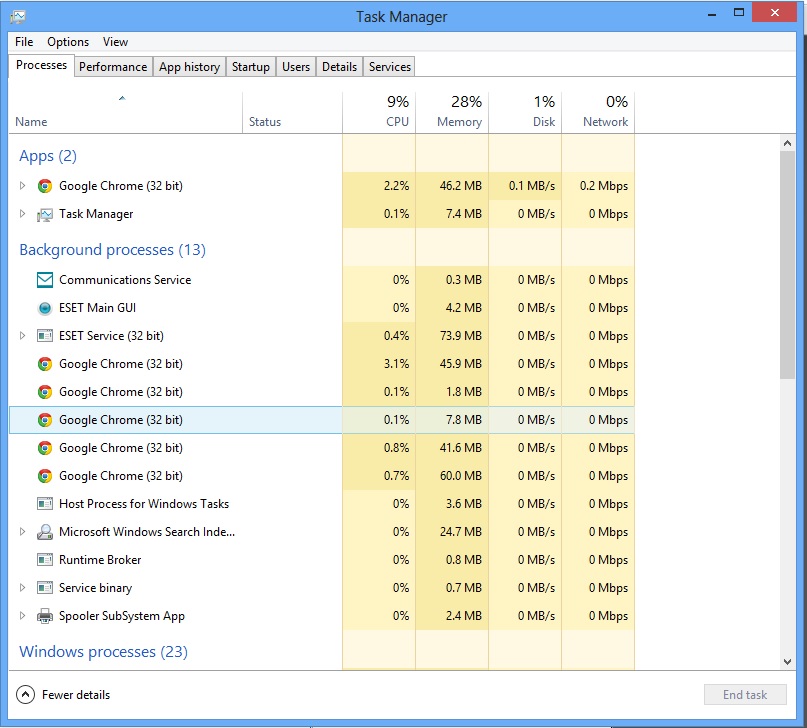The image size is (807, 728).
Task: Click Microsoft Windows Search Indexer icon
Action: coord(45,532)
